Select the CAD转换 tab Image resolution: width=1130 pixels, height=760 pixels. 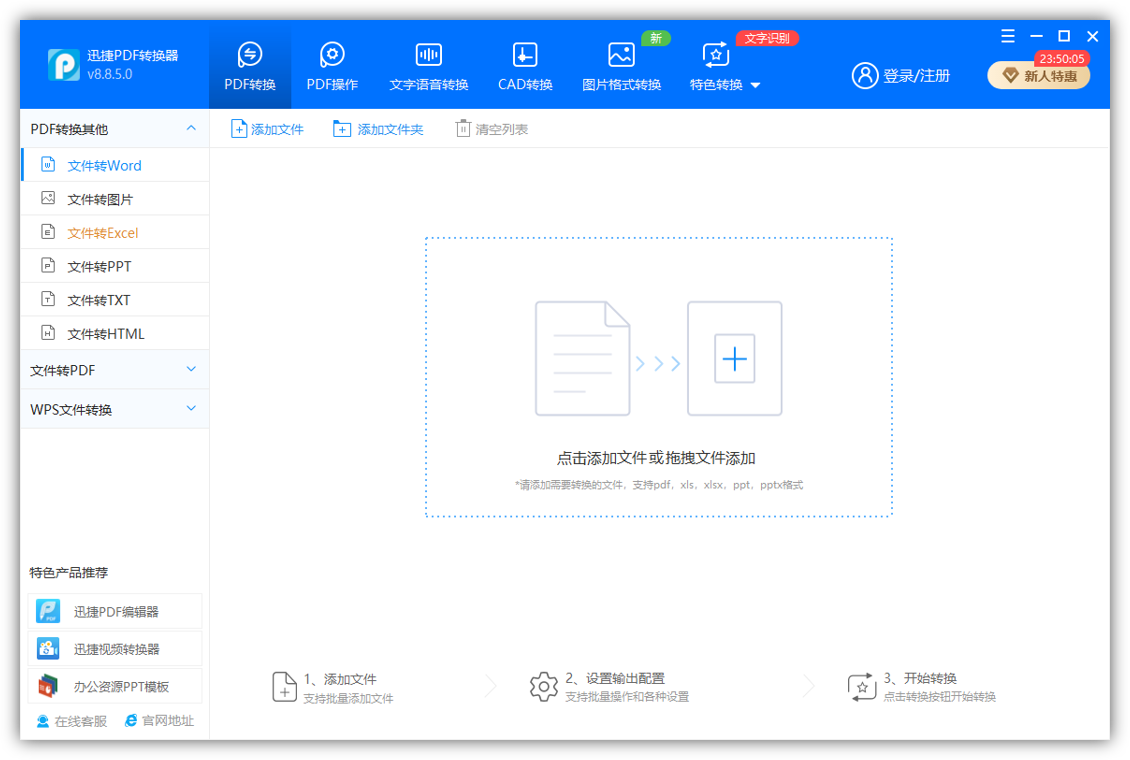[525, 66]
